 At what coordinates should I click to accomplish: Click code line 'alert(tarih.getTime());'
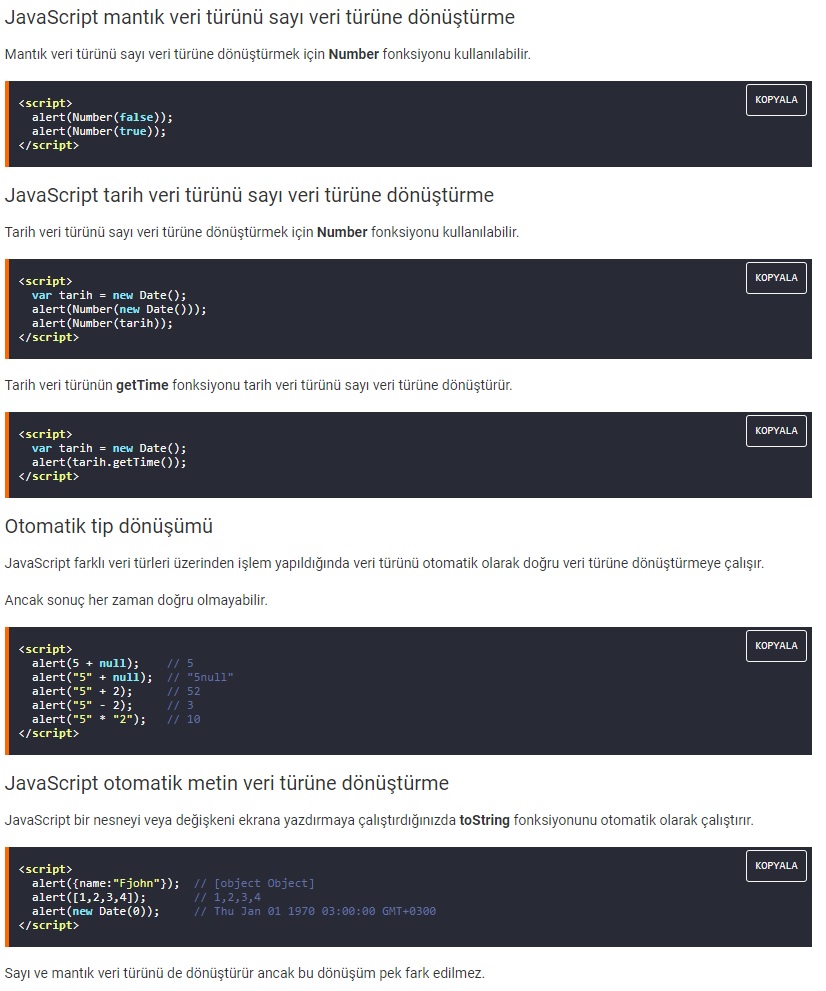click(x=109, y=463)
